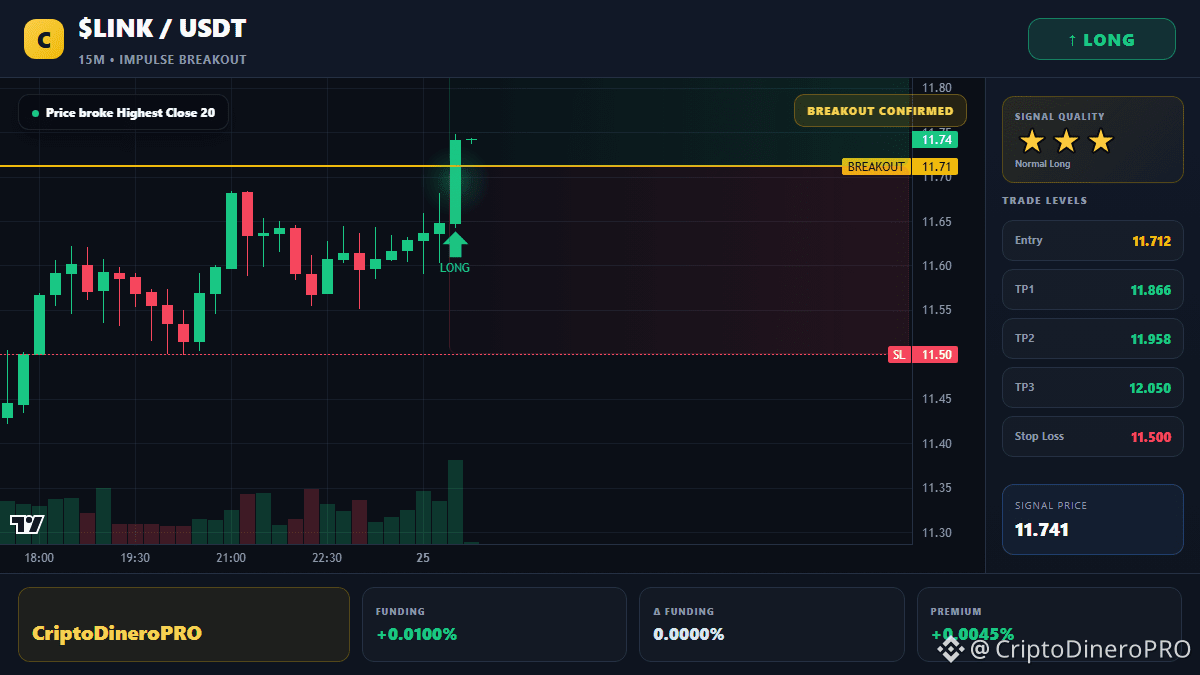Click the 15M Impulse Breakout subtitle

tap(162, 60)
